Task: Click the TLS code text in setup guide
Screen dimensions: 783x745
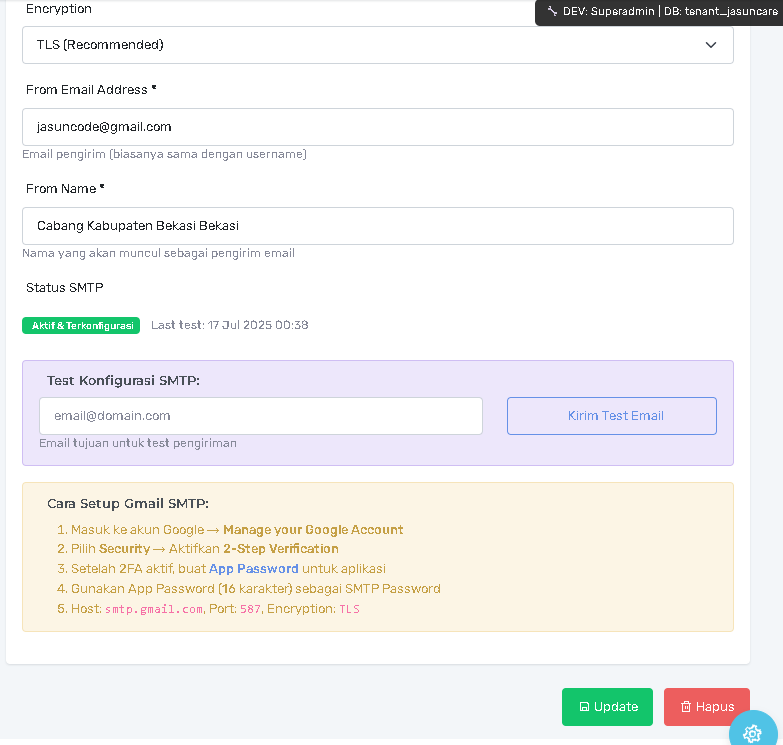Action: point(349,609)
